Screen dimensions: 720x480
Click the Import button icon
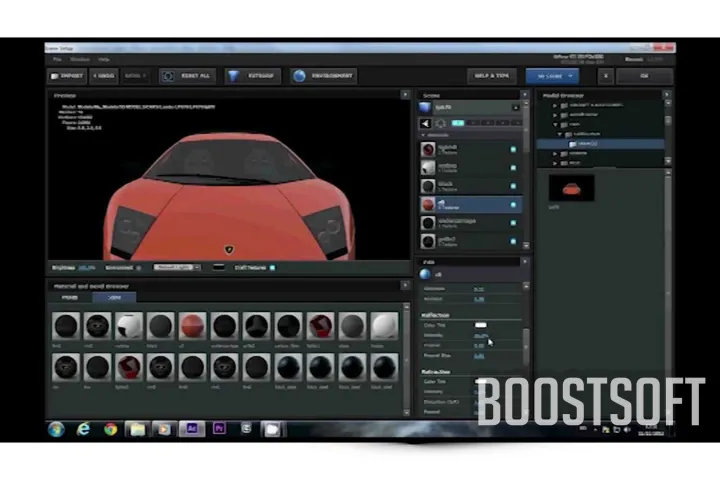click(x=56, y=76)
